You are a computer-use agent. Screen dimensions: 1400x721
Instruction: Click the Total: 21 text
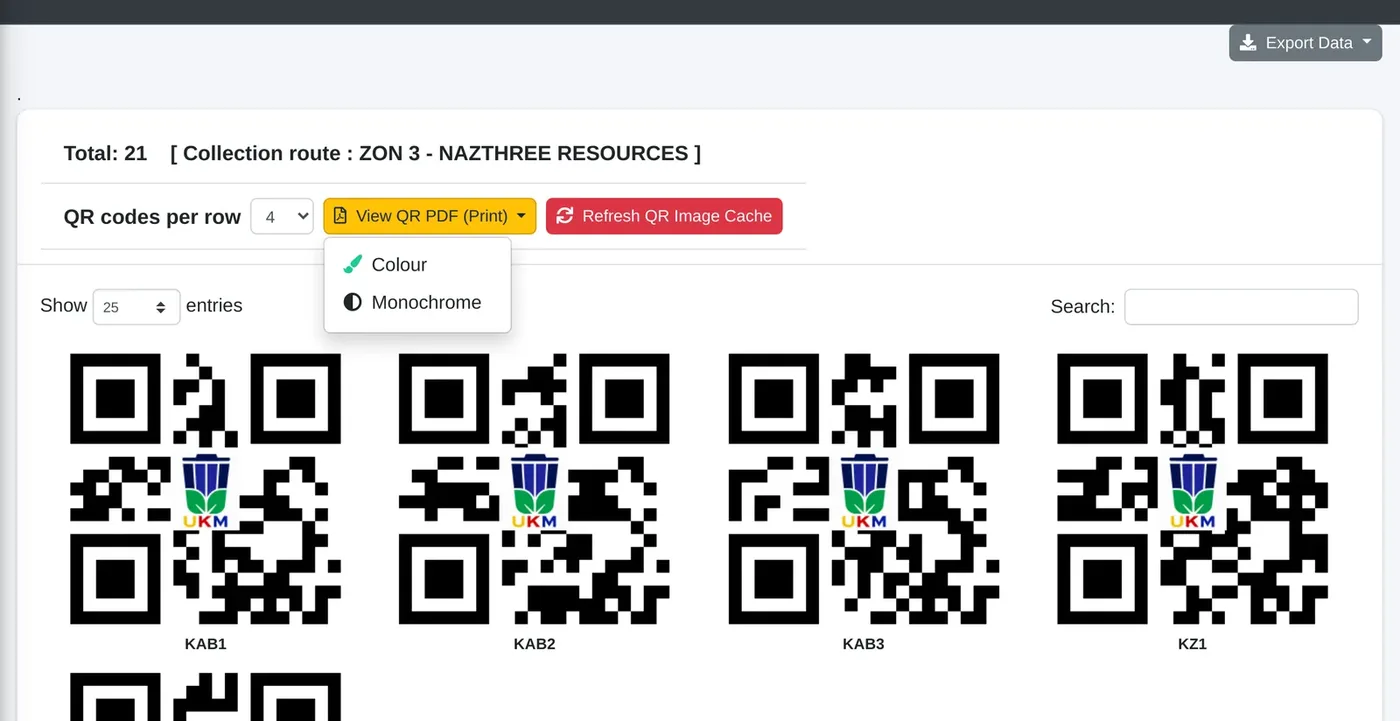tap(105, 153)
